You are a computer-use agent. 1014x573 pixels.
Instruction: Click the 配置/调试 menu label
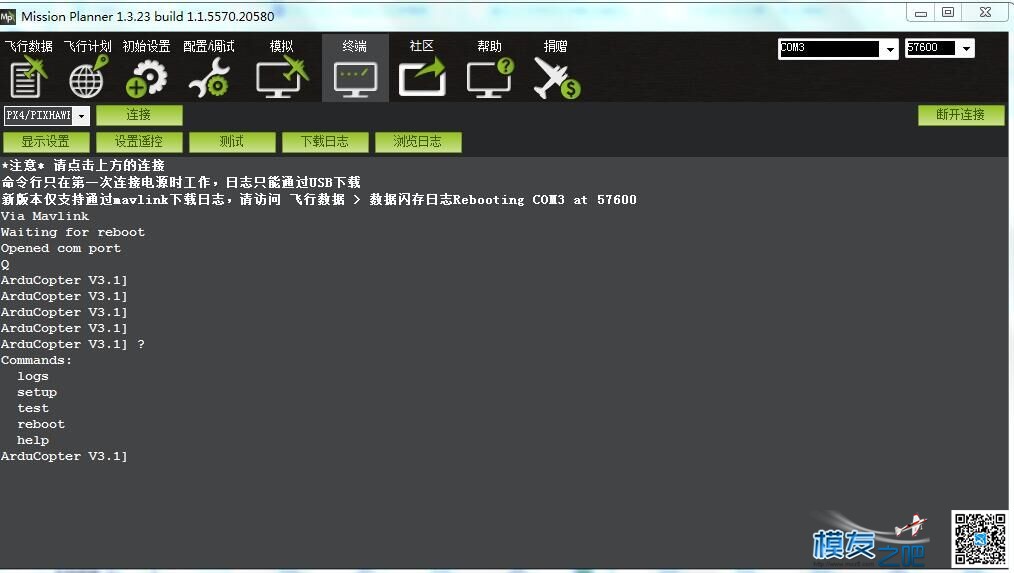coord(209,46)
